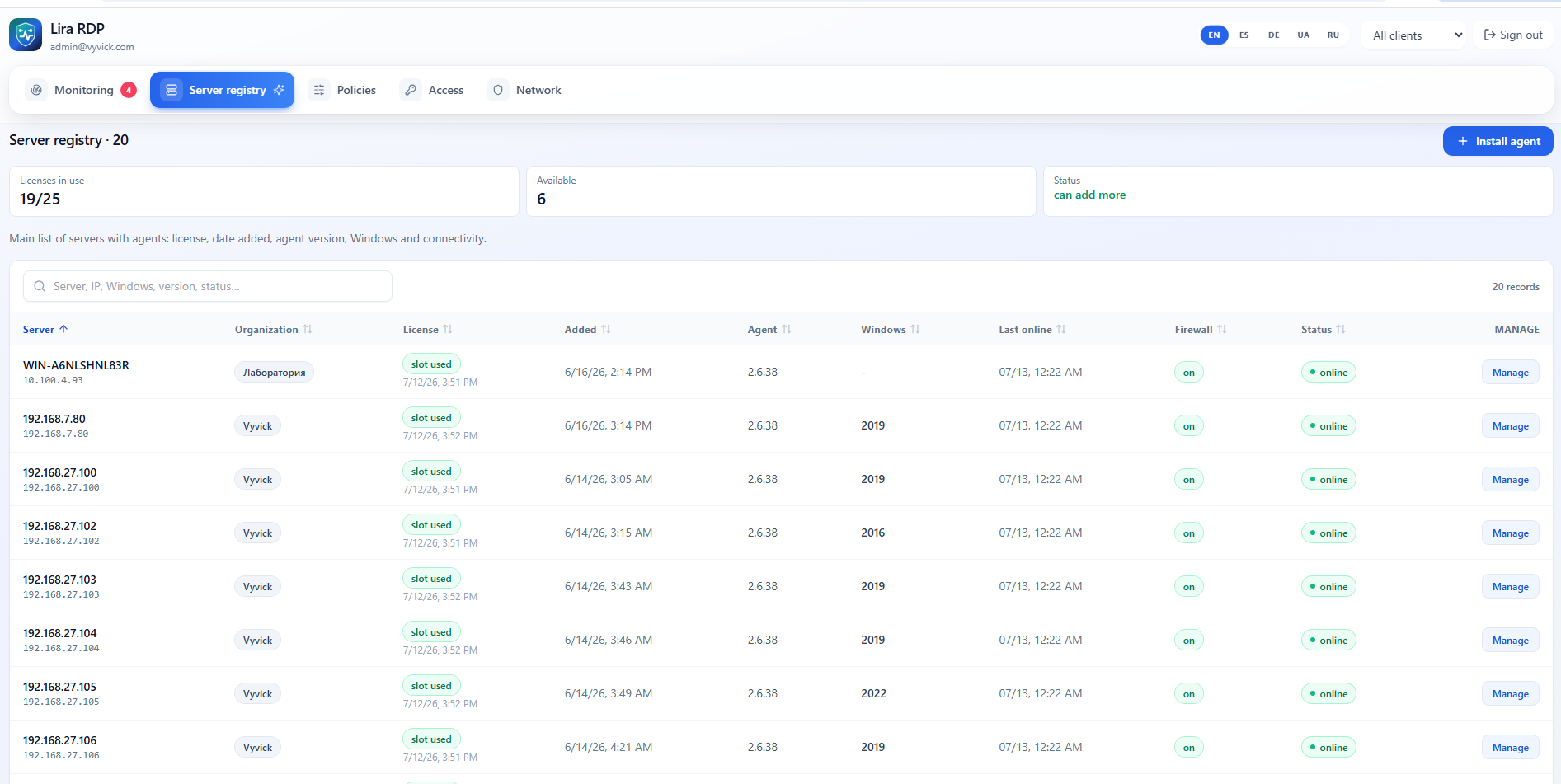Manage server WIN-A6NLSHNL83R
Screen dimensions: 1561x784
tap(1510, 373)
